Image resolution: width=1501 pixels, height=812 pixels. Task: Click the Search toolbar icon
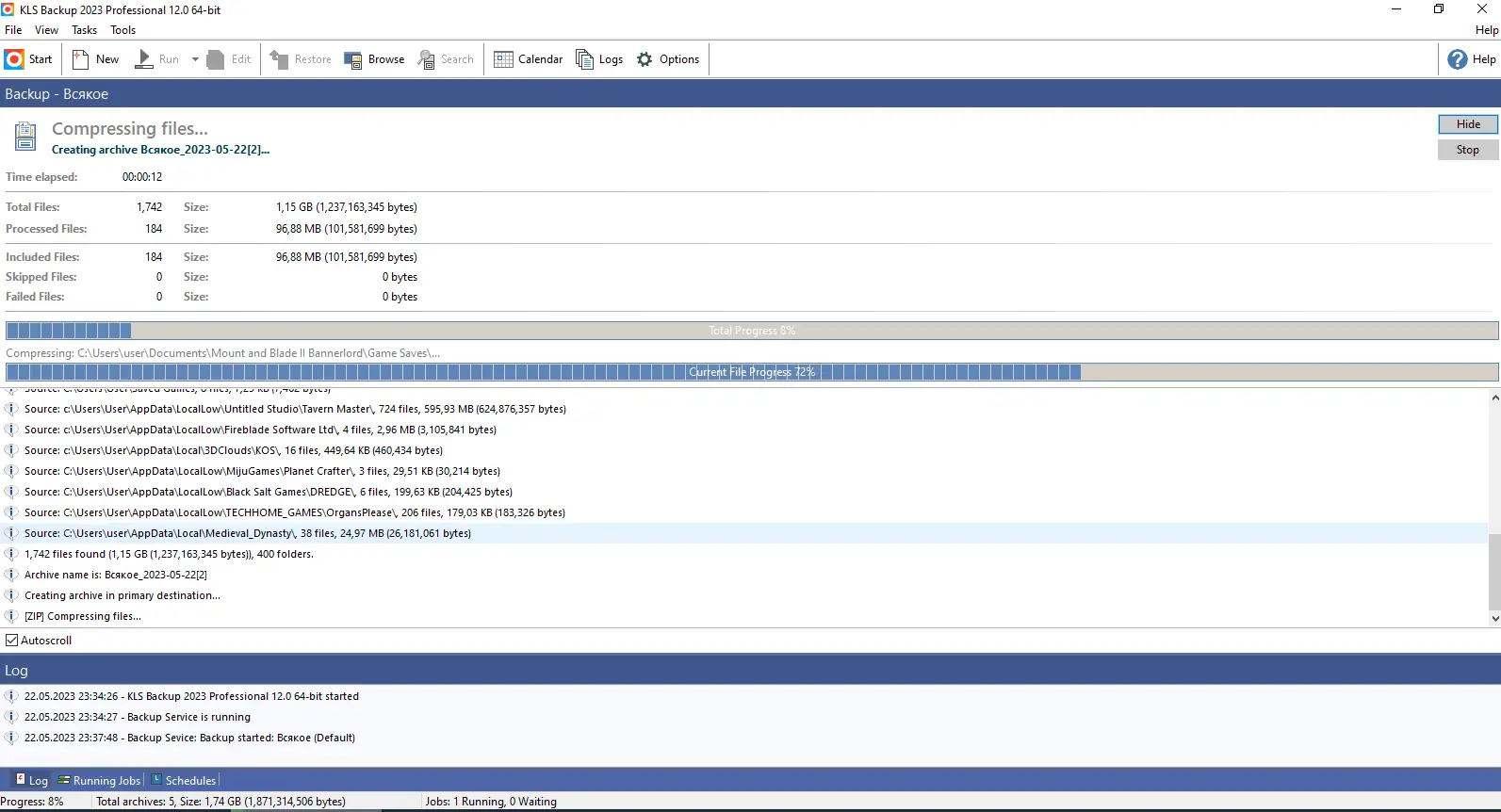427,59
